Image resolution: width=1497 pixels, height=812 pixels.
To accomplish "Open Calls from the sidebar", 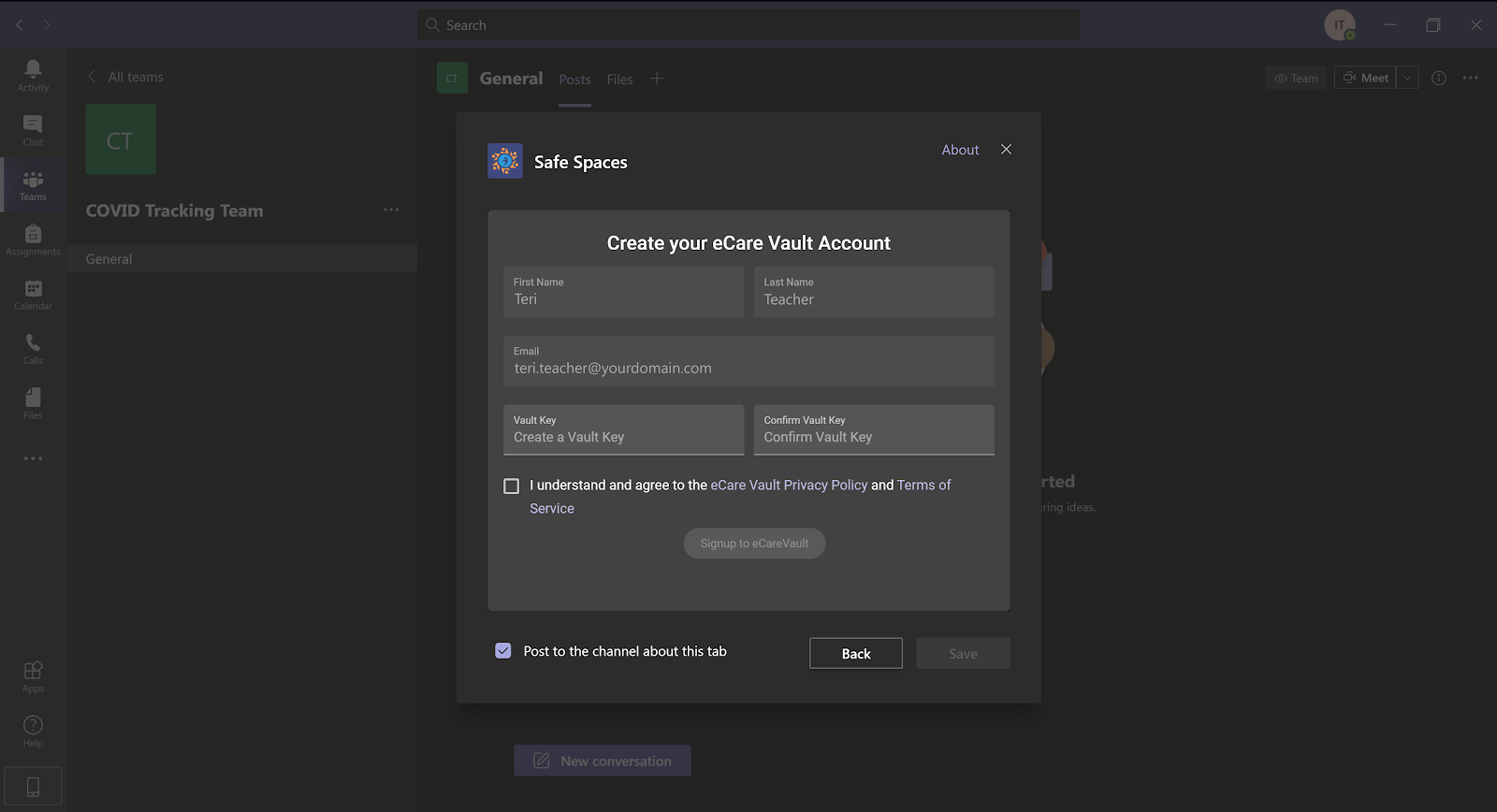I will click(x=33, y=349).
